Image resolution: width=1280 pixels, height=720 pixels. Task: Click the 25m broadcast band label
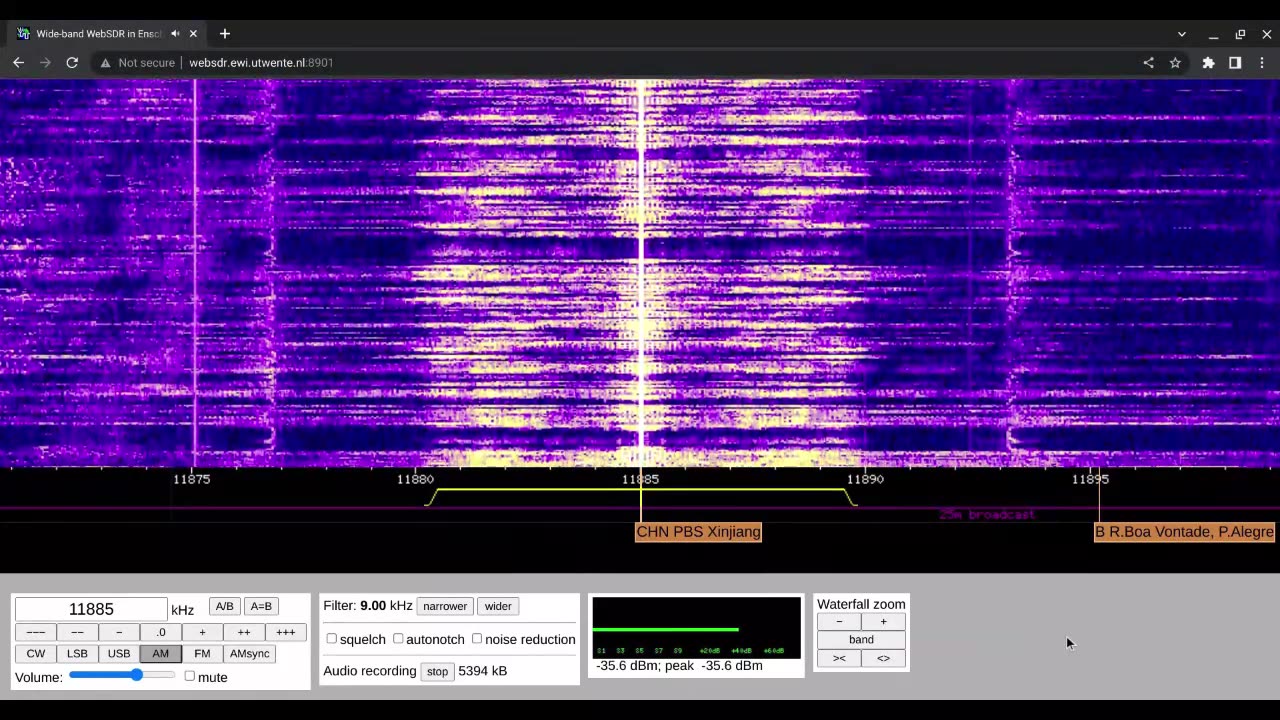point(986,514)
